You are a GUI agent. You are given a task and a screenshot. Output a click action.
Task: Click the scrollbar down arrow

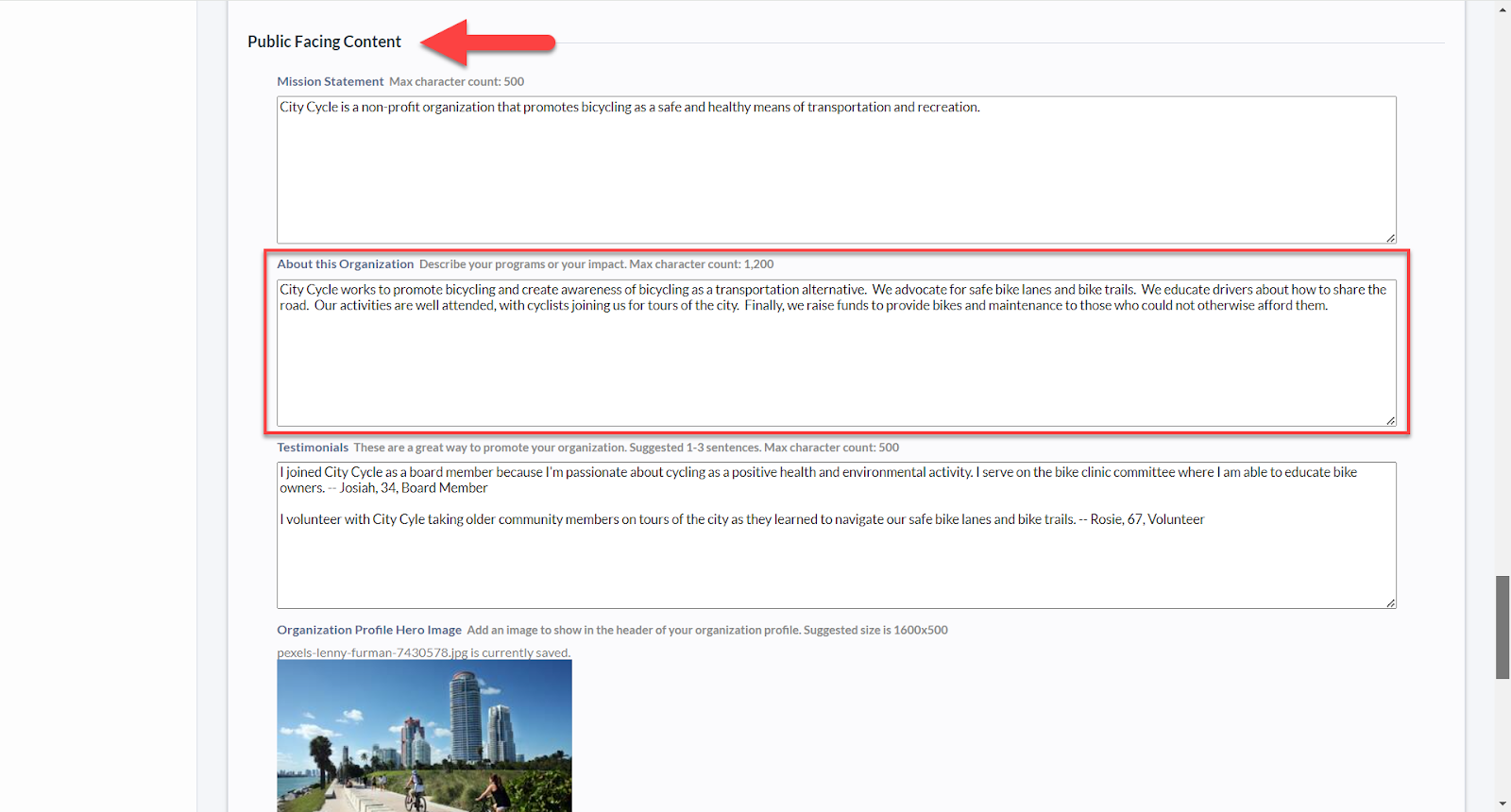1503,804
